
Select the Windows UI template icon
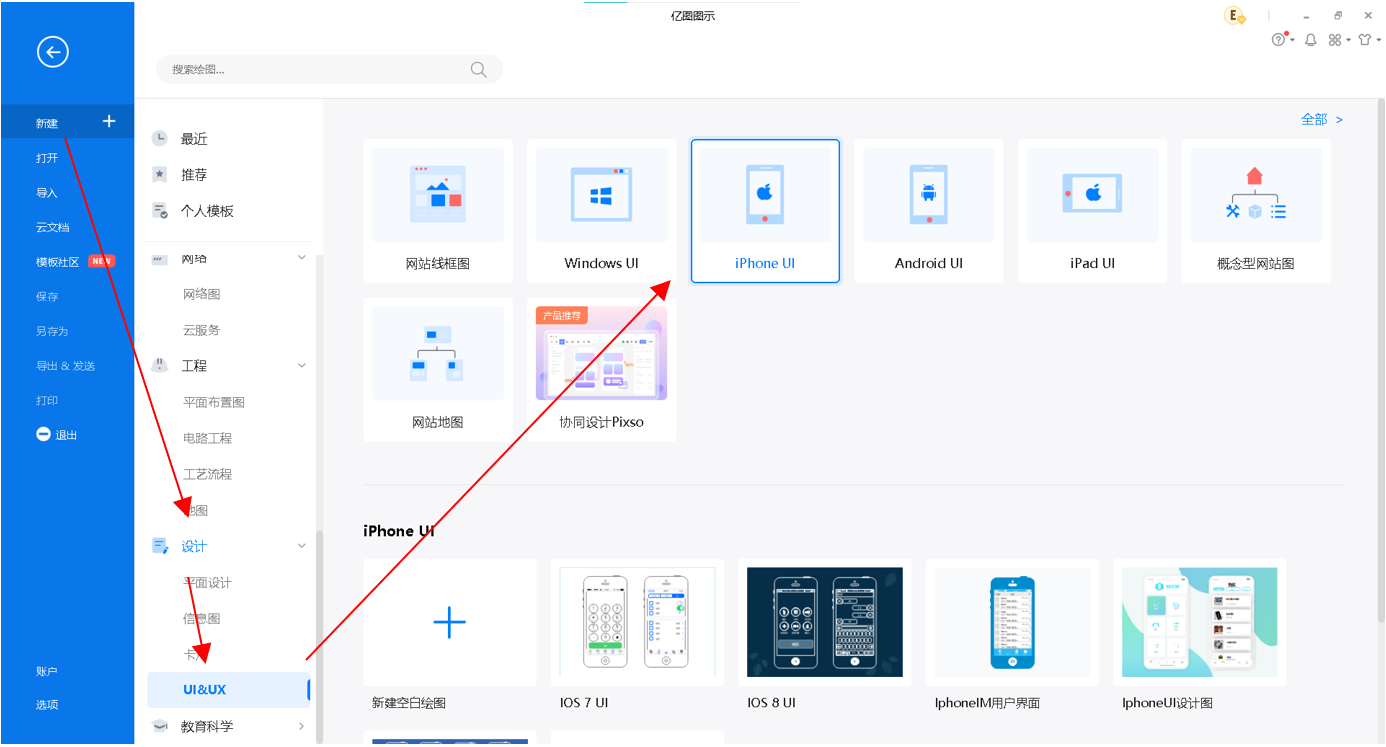(601, 195)
